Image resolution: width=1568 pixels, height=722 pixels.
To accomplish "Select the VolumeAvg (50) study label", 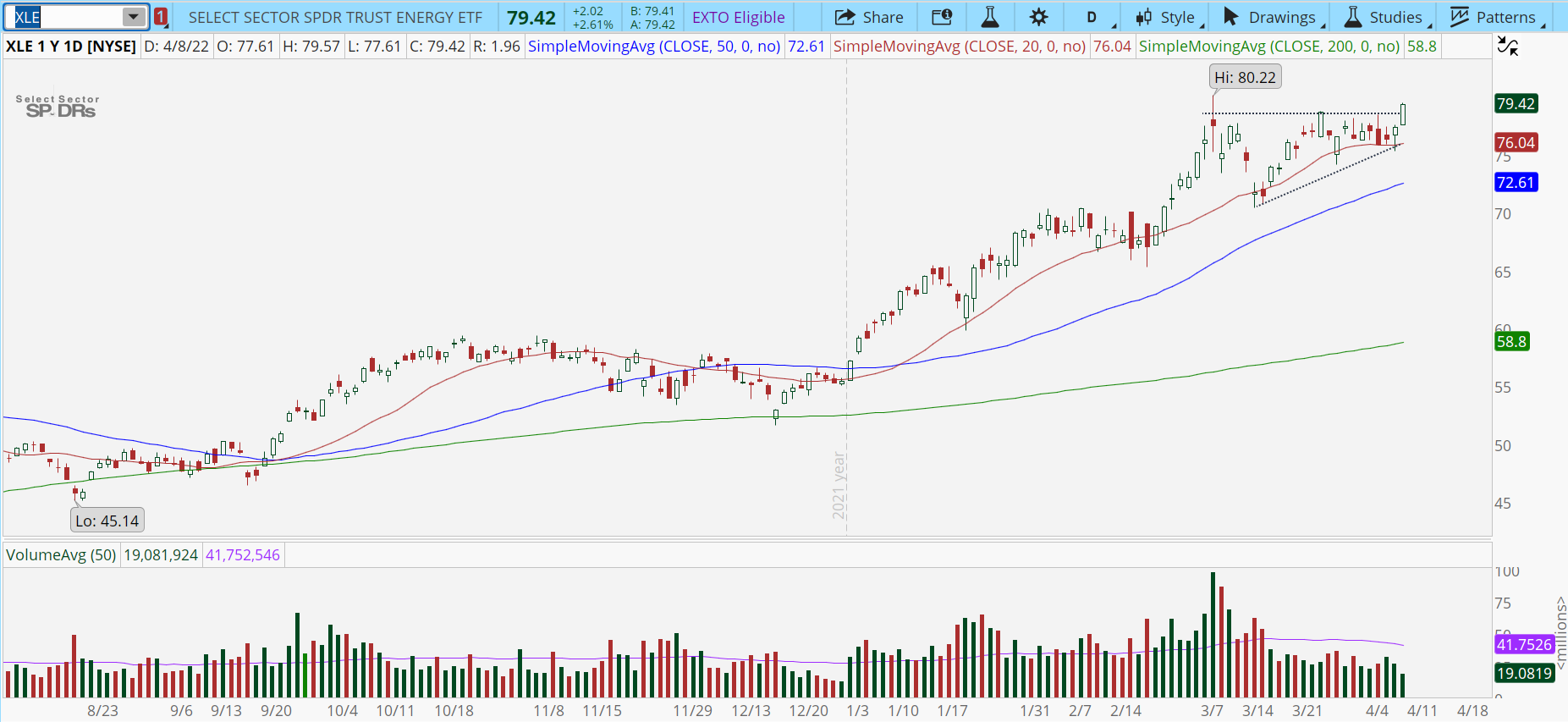I will pyautogui.click(x=61, y=555).
